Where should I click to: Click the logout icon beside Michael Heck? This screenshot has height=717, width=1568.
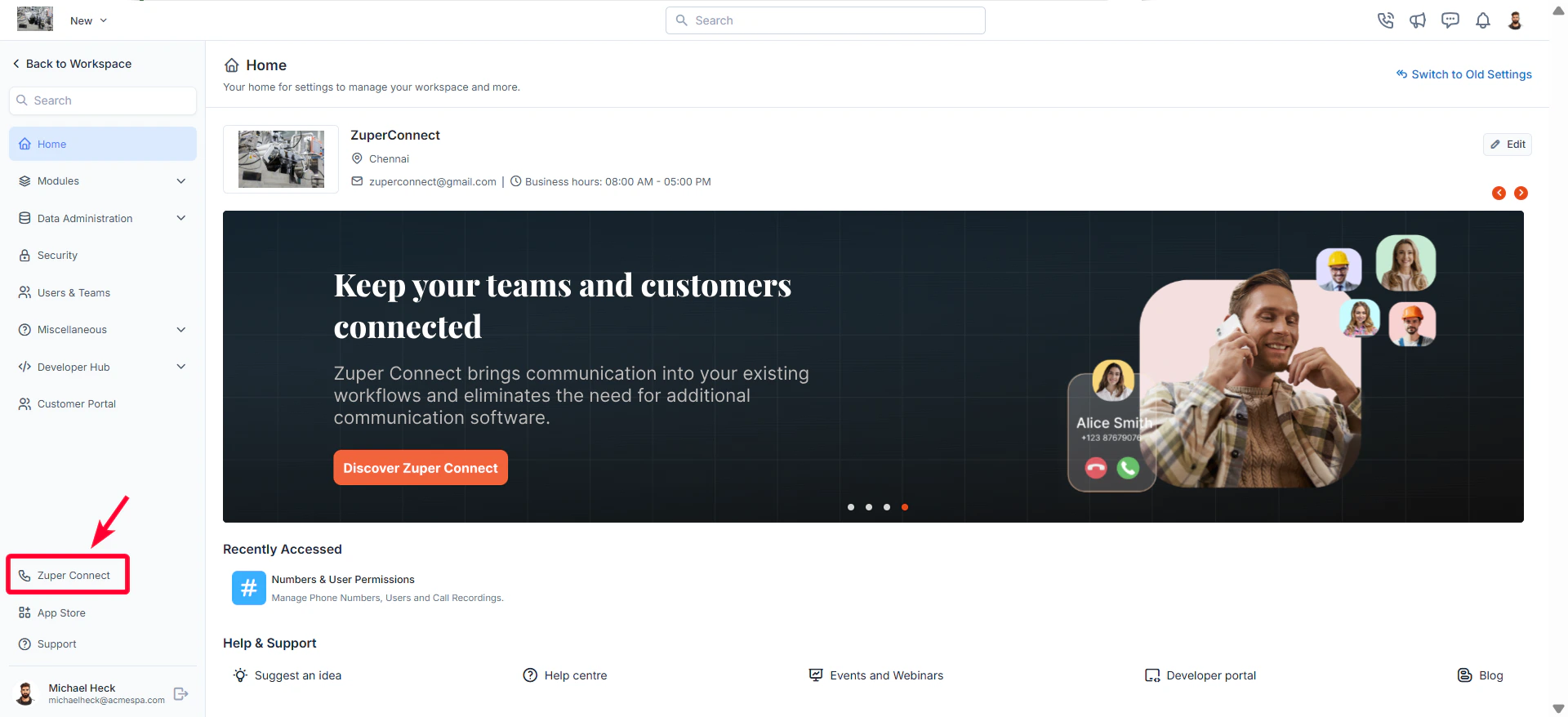(181, 694)
